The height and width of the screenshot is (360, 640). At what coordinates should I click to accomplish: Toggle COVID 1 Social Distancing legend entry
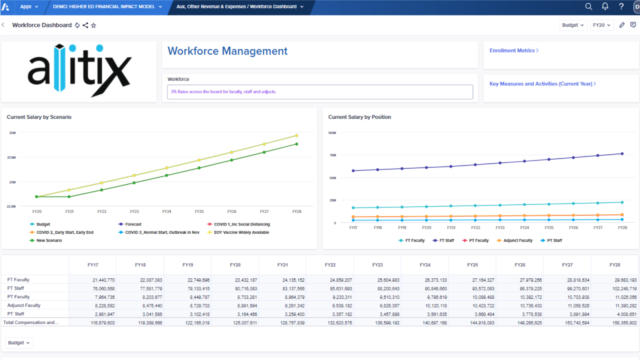coord(239,224)
